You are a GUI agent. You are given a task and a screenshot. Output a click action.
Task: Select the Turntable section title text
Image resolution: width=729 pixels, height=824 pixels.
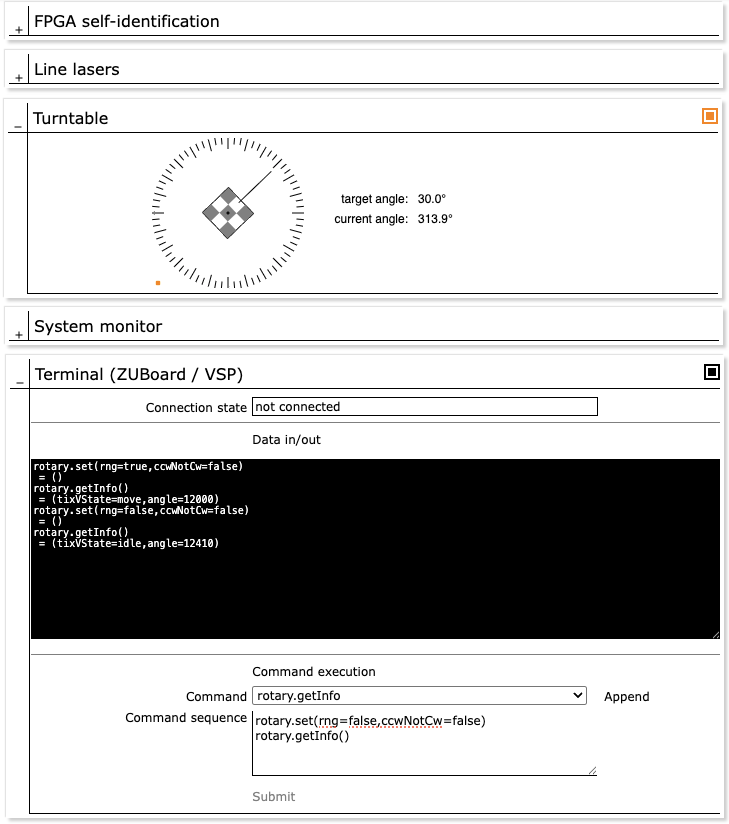click(71, 118)
